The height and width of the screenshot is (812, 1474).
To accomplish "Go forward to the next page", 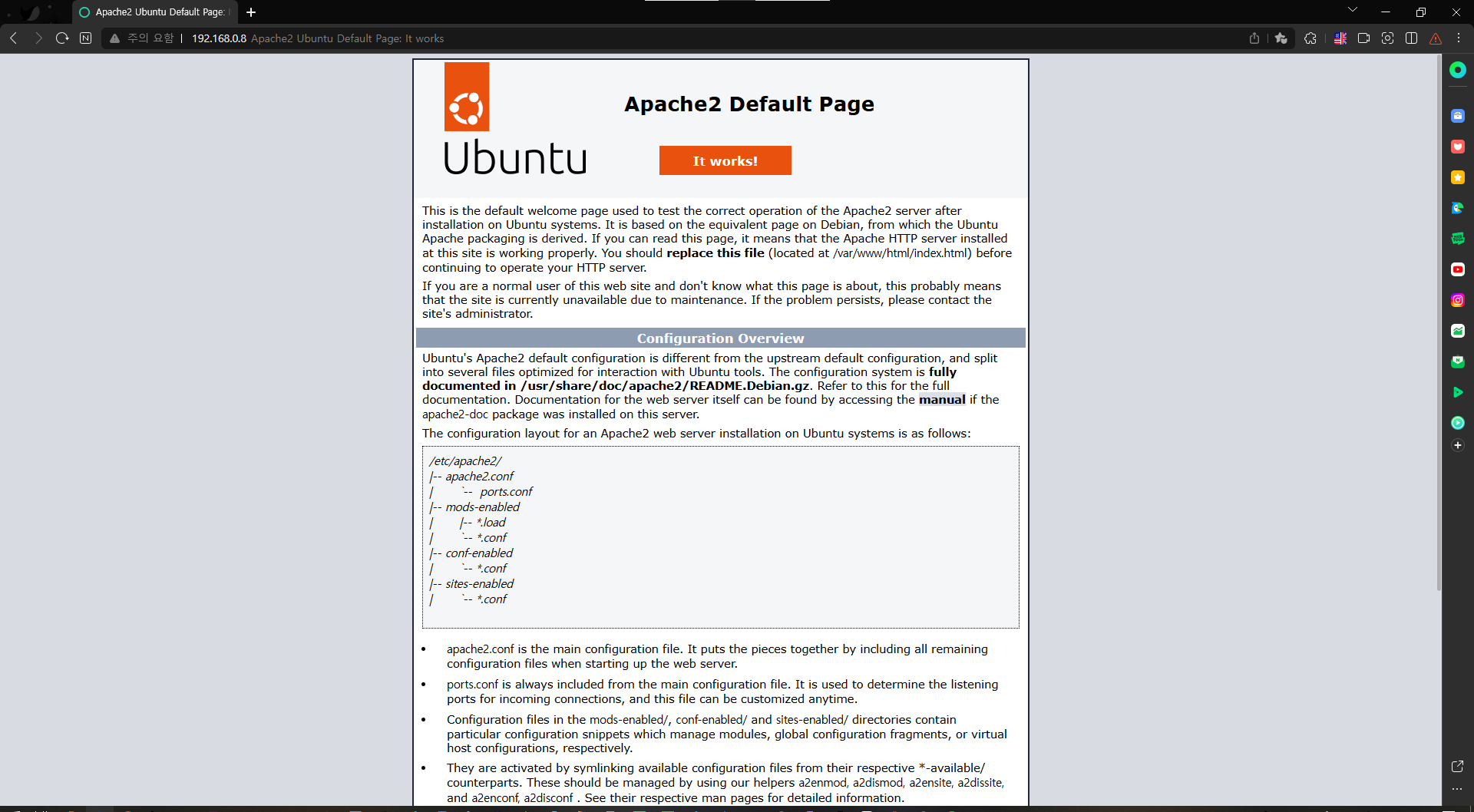I will [38, 38].
